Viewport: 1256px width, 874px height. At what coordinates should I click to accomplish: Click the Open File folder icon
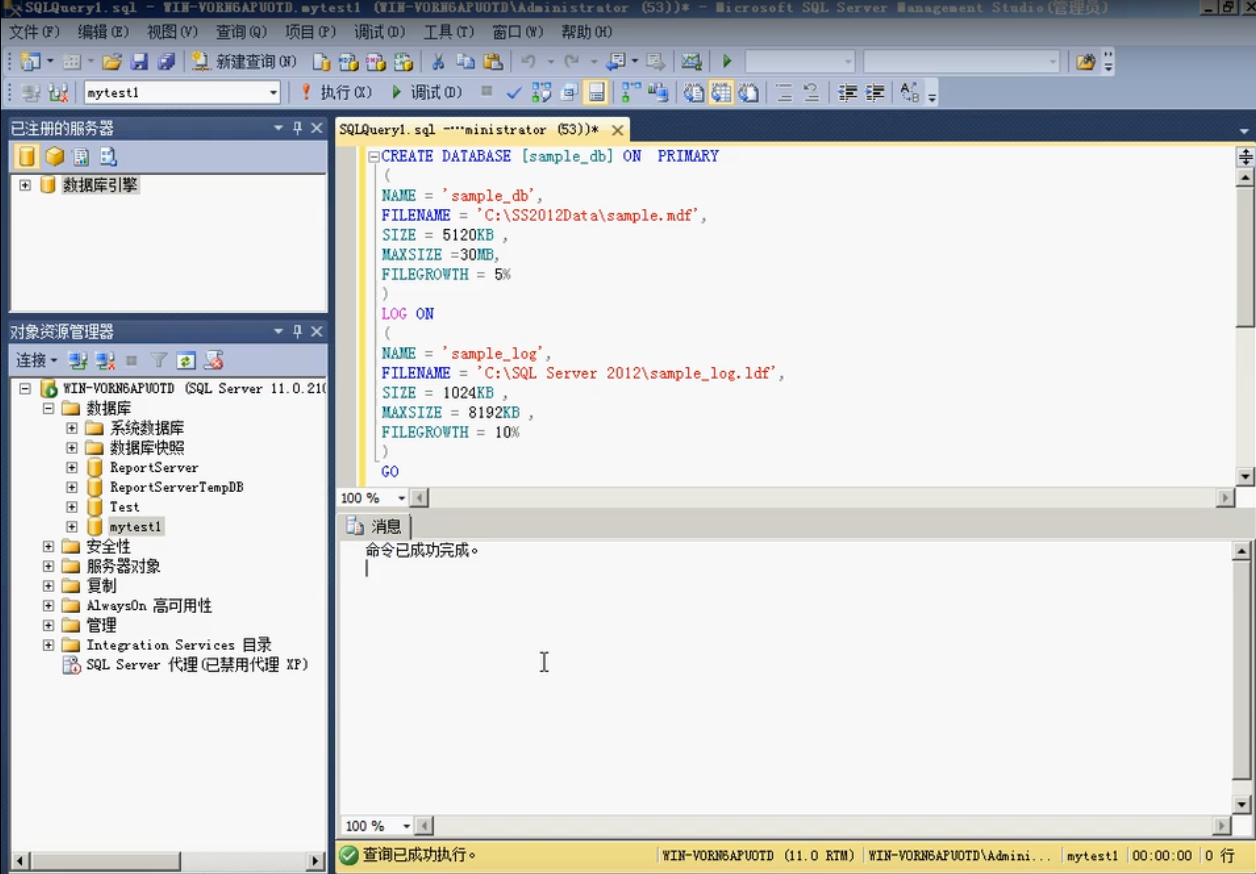pos(112,62)
